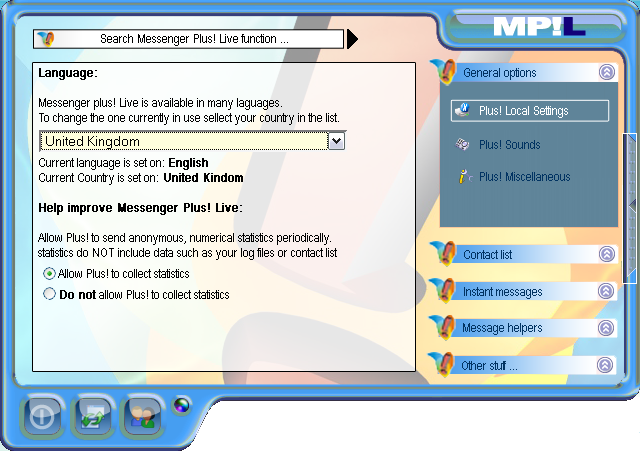Image resolution: width=640 pixels, height=451 pixels.
Task: Expand the Contact list section
Action: (x=606, y=255)
